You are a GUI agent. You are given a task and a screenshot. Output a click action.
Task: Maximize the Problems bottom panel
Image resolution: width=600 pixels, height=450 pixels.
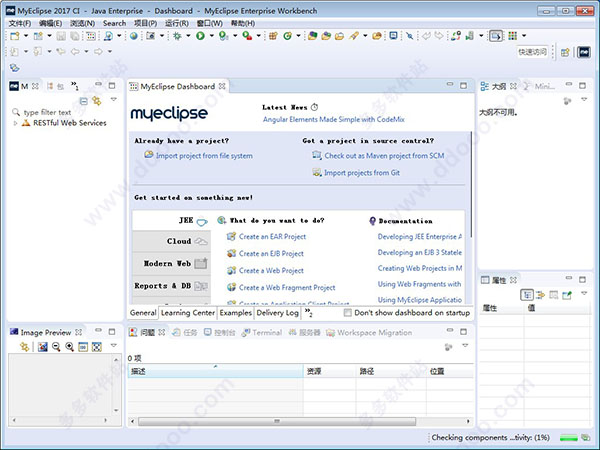[463, 331]
